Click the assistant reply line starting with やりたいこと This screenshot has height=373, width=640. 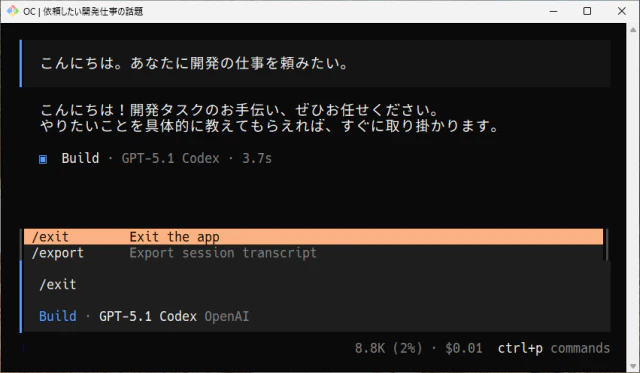coord(269,126)
